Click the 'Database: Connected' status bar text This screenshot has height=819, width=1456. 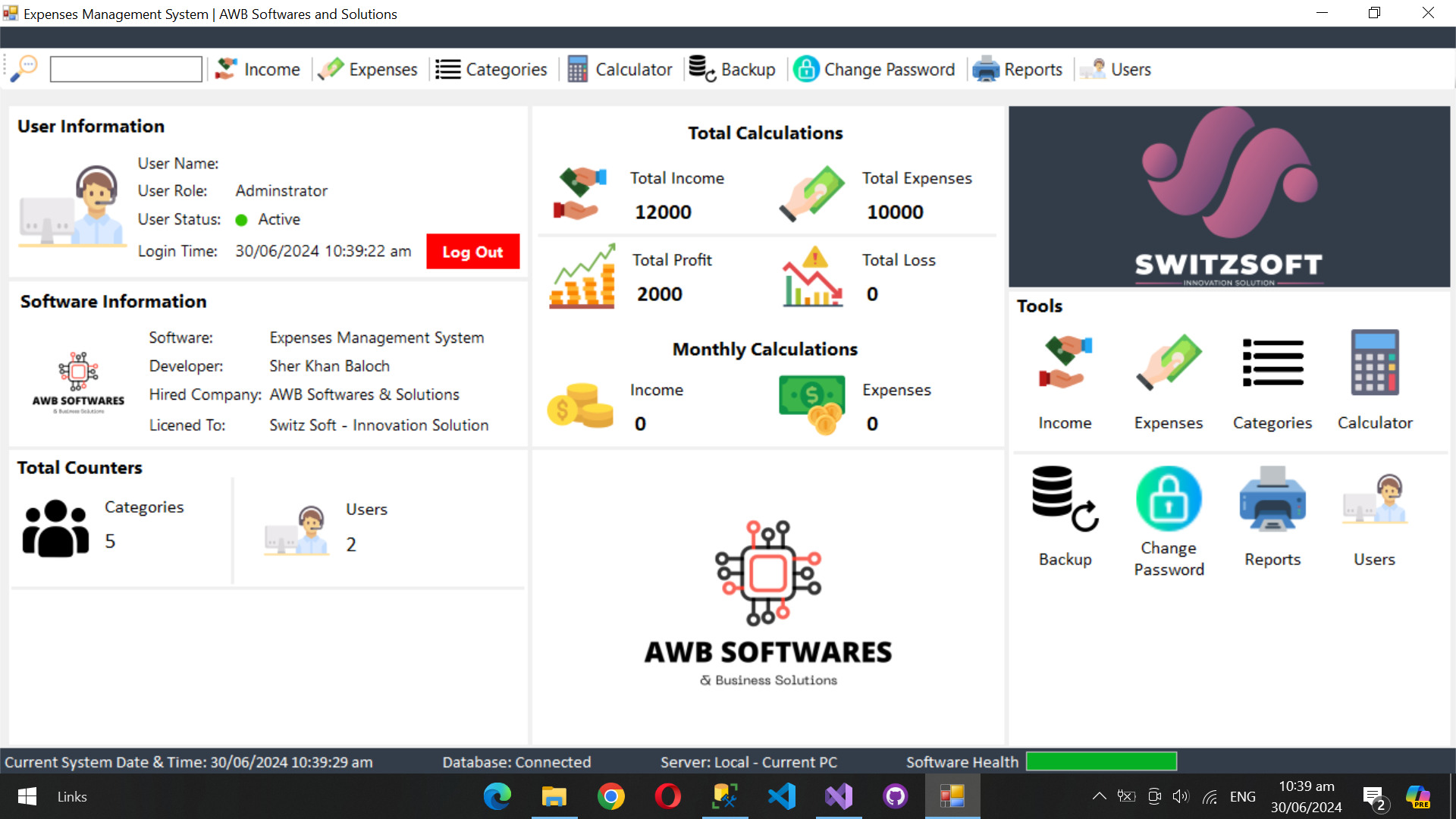coord(516,762)
